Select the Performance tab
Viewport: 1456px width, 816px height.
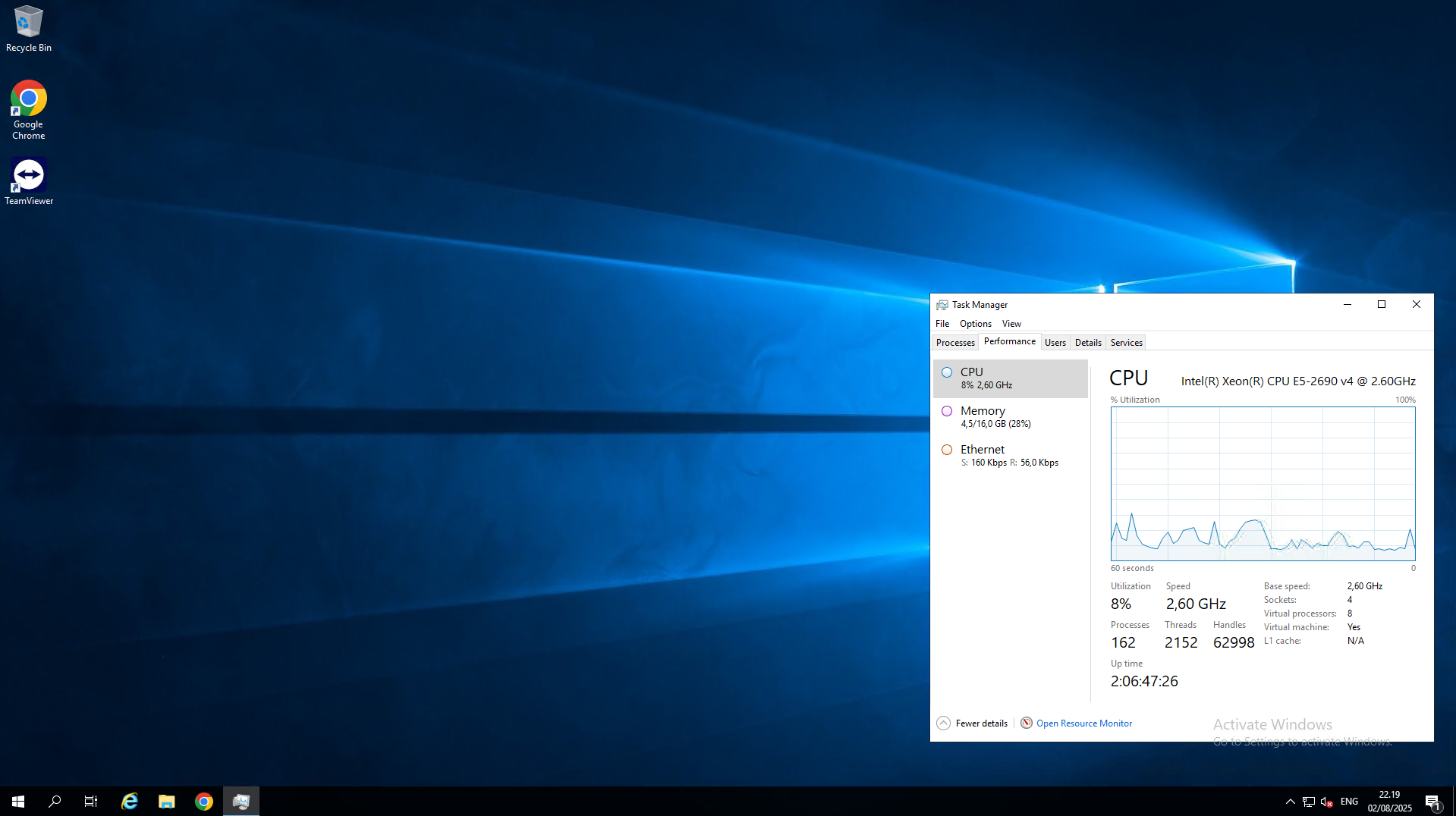point(1010,341)
